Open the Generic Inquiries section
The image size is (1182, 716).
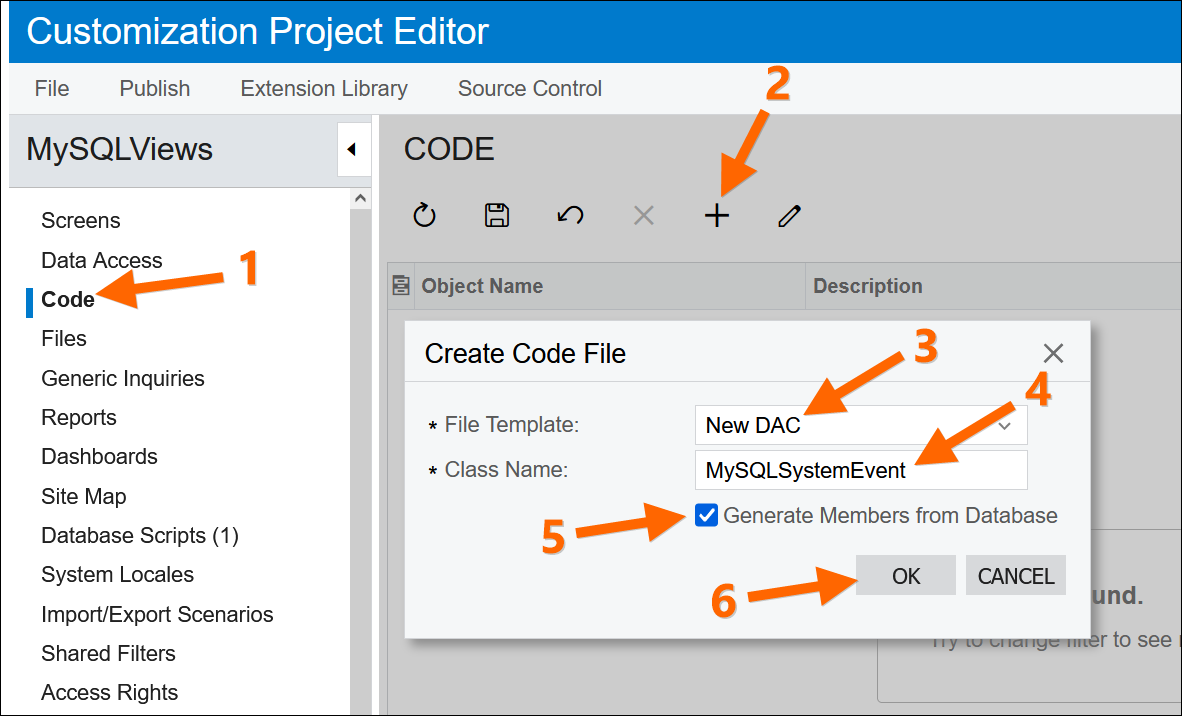click(x=122, y=378)
